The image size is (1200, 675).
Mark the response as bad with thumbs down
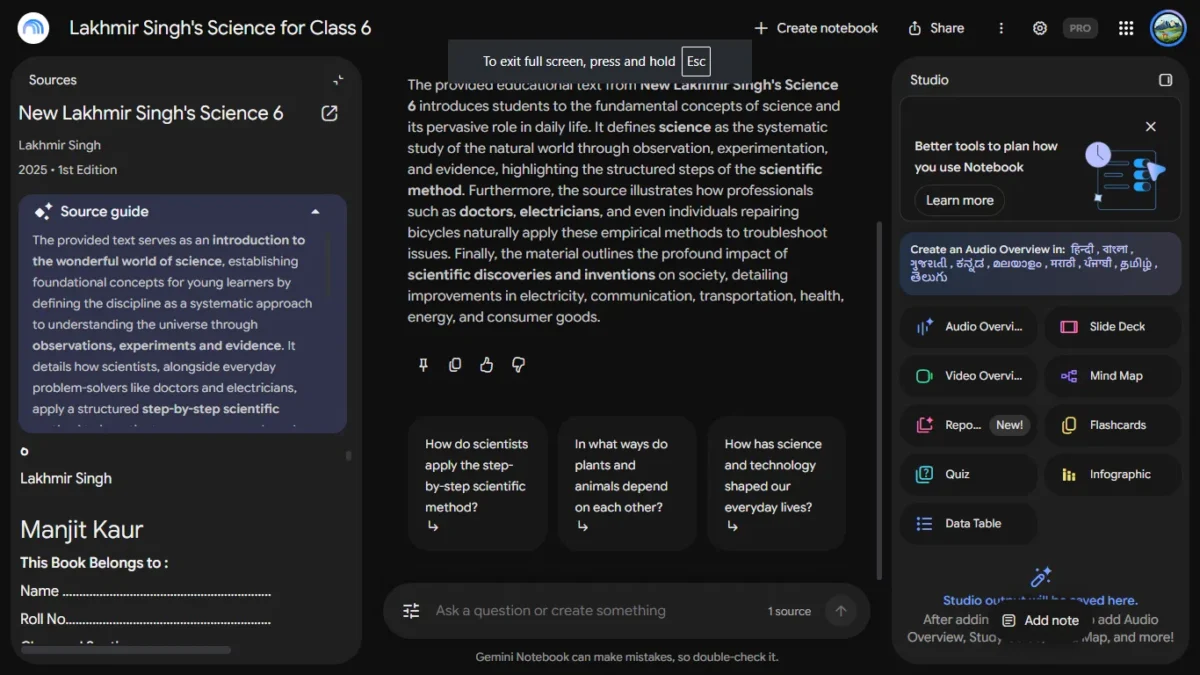[x=518, y=365]
